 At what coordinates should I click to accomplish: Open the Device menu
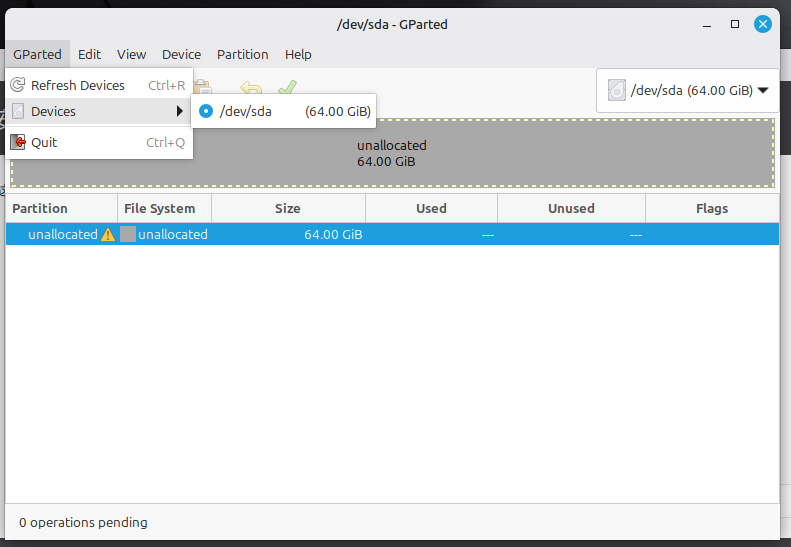click(x=181, y=54)
